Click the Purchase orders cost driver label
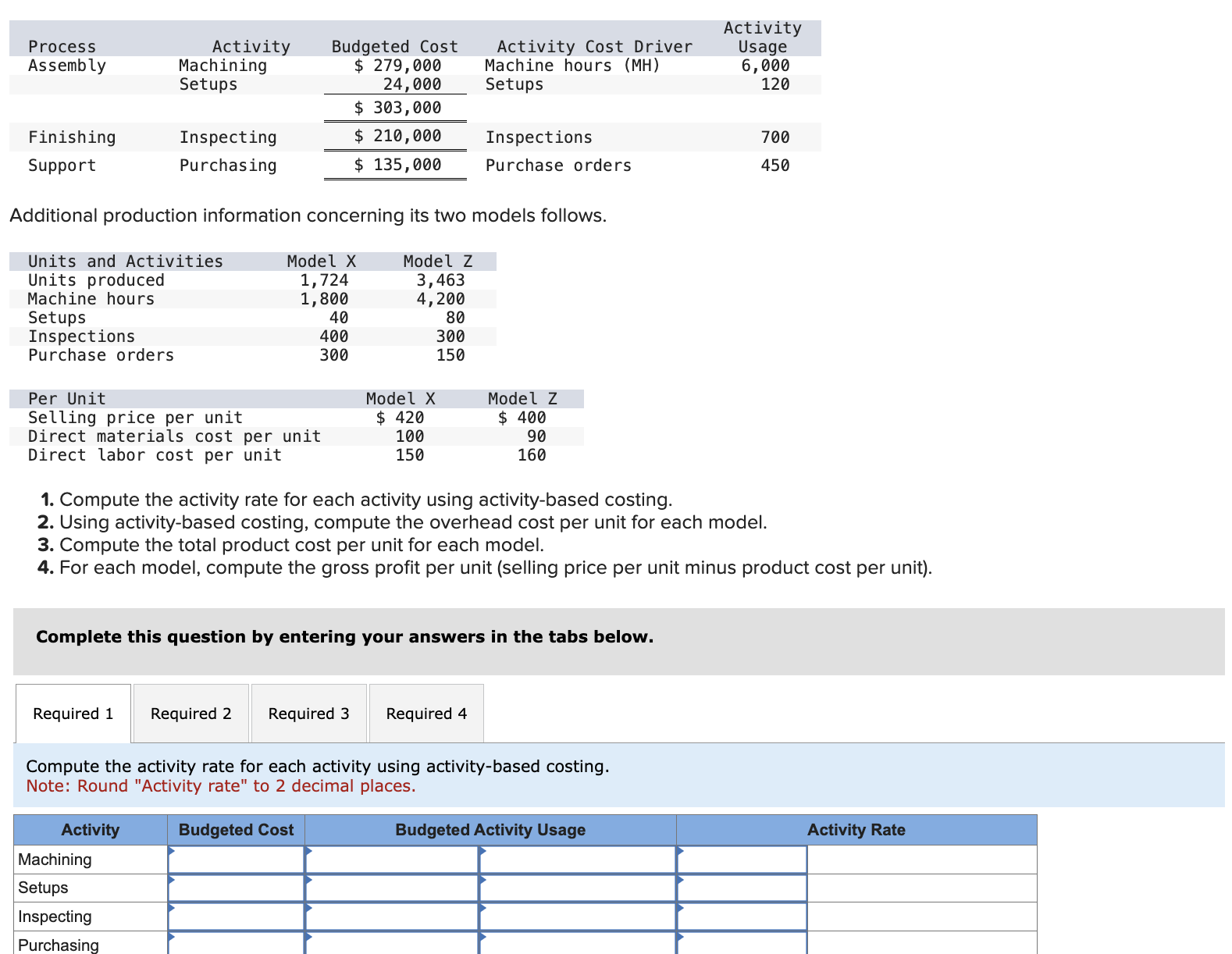1232x954 pixels. pos(558,166)
